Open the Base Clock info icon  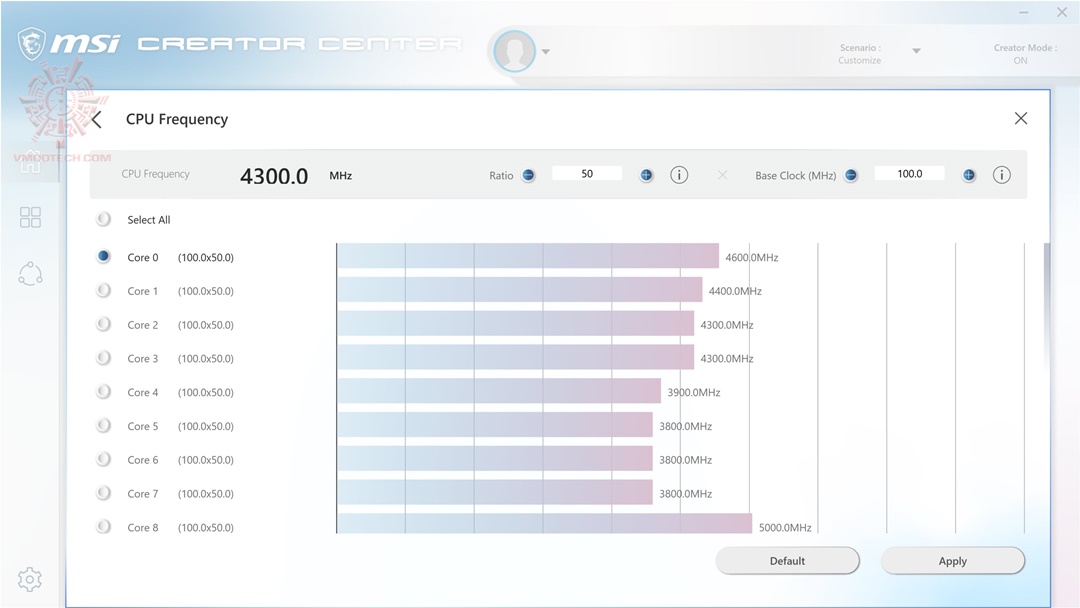(1001, 175)
